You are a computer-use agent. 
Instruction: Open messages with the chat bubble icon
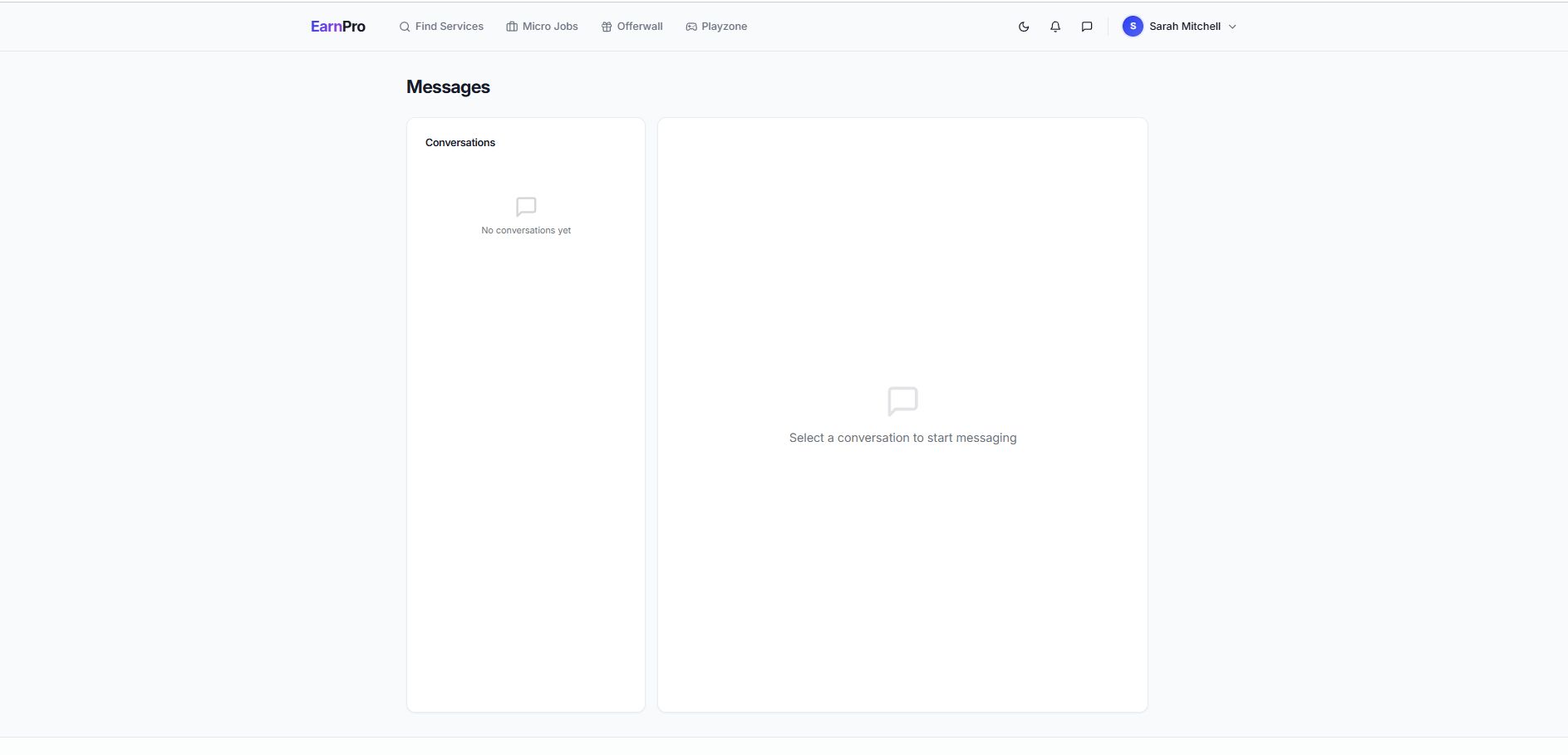click(1087, 27)
